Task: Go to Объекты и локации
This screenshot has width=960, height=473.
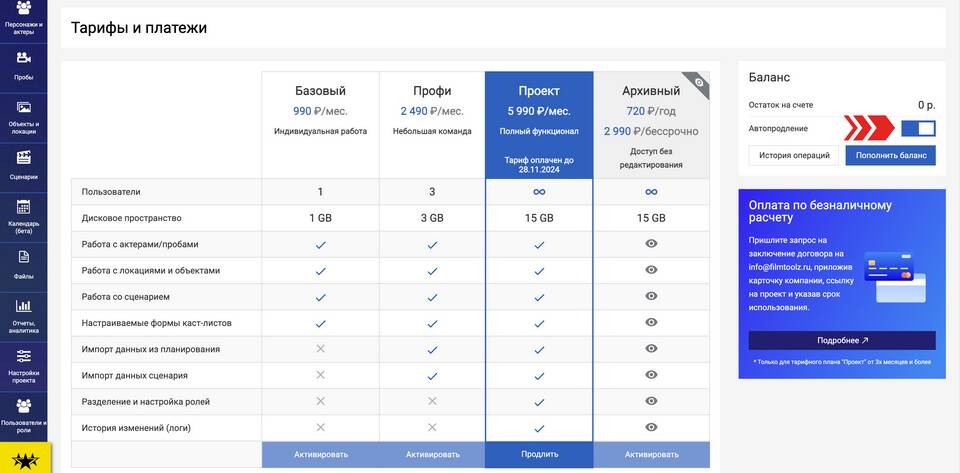Action: (x=24, y=108)
